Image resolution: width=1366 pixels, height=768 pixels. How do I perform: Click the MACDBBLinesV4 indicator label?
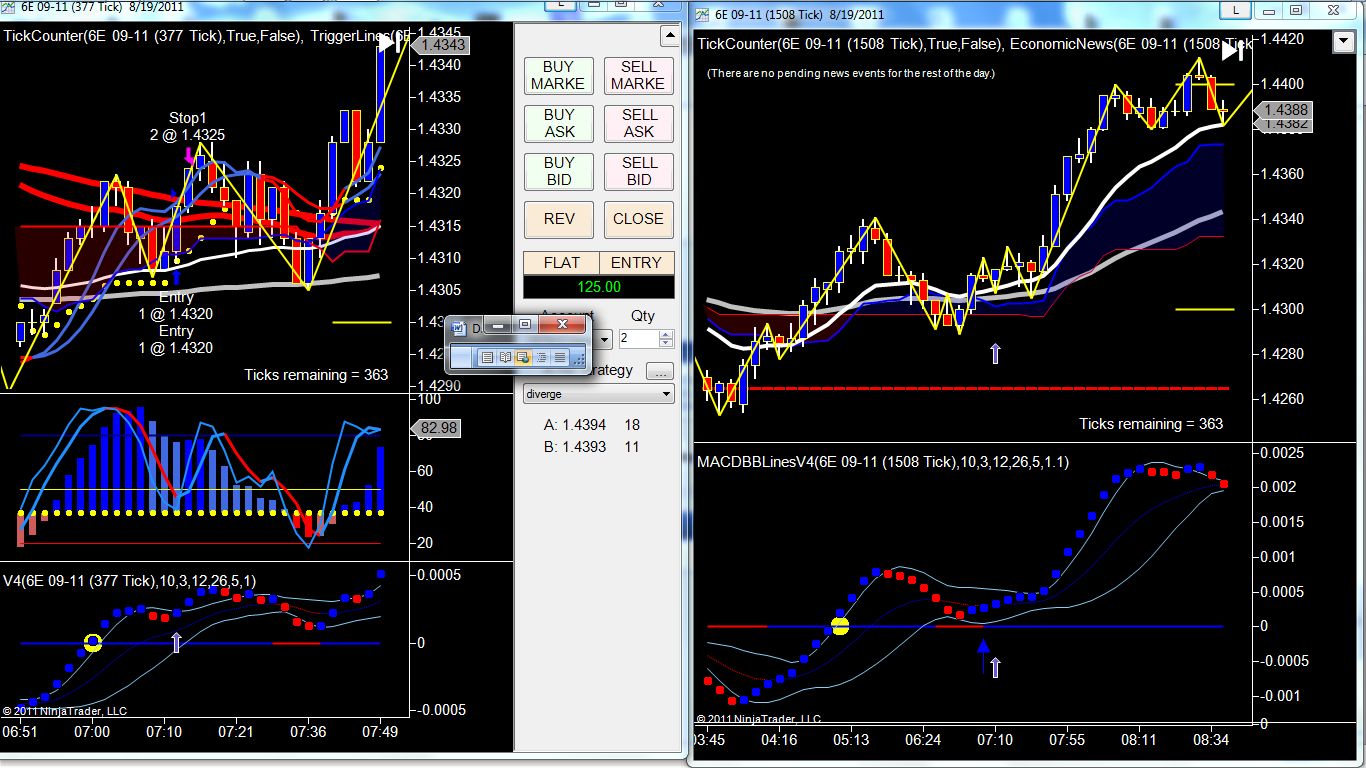coord(883,461)
